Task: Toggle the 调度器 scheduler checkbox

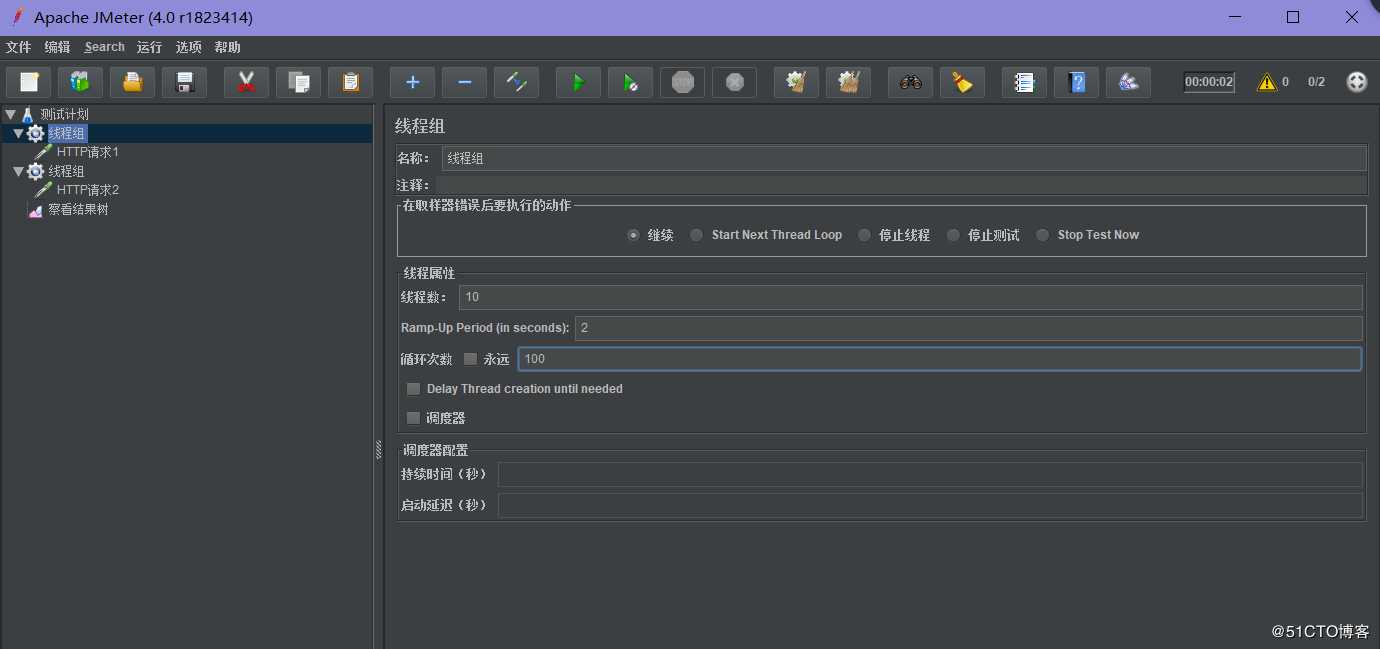Action: 413,418
